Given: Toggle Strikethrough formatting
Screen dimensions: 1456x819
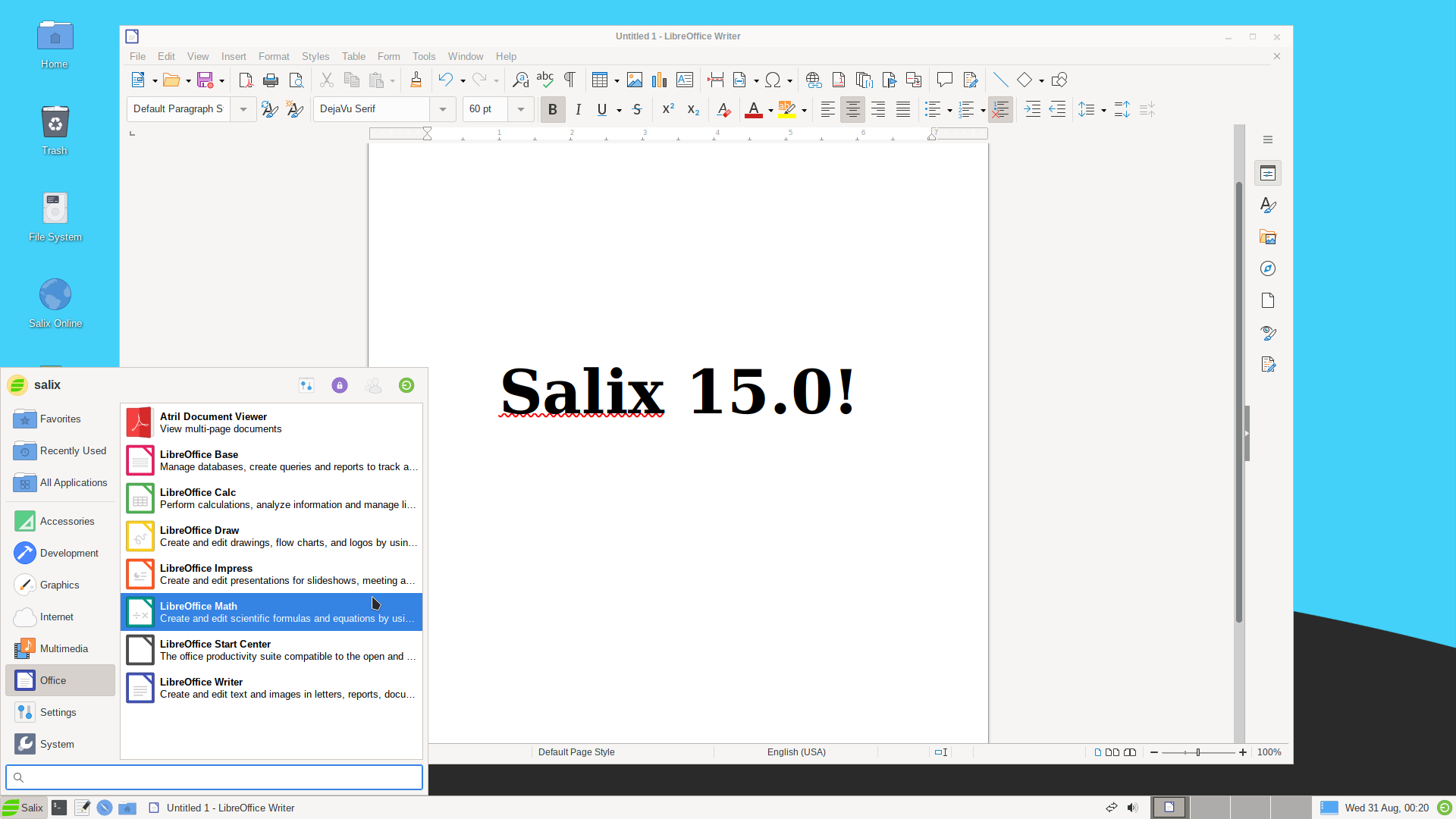Looking at the screenshot, I should (637, 110).
